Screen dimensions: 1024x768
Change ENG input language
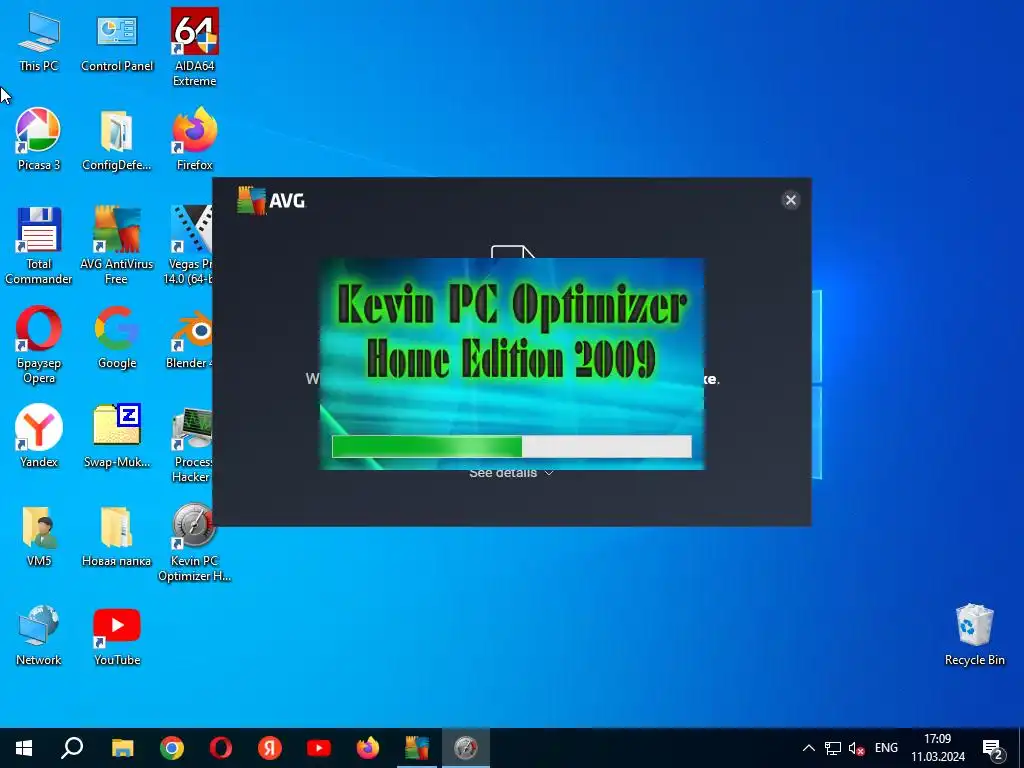coord(886,748)
